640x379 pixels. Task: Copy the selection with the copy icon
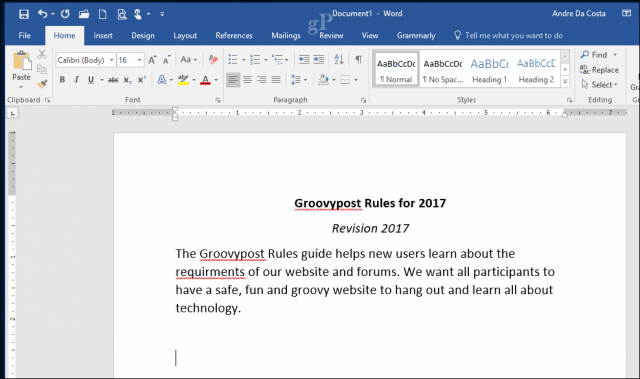pos(42,69)
